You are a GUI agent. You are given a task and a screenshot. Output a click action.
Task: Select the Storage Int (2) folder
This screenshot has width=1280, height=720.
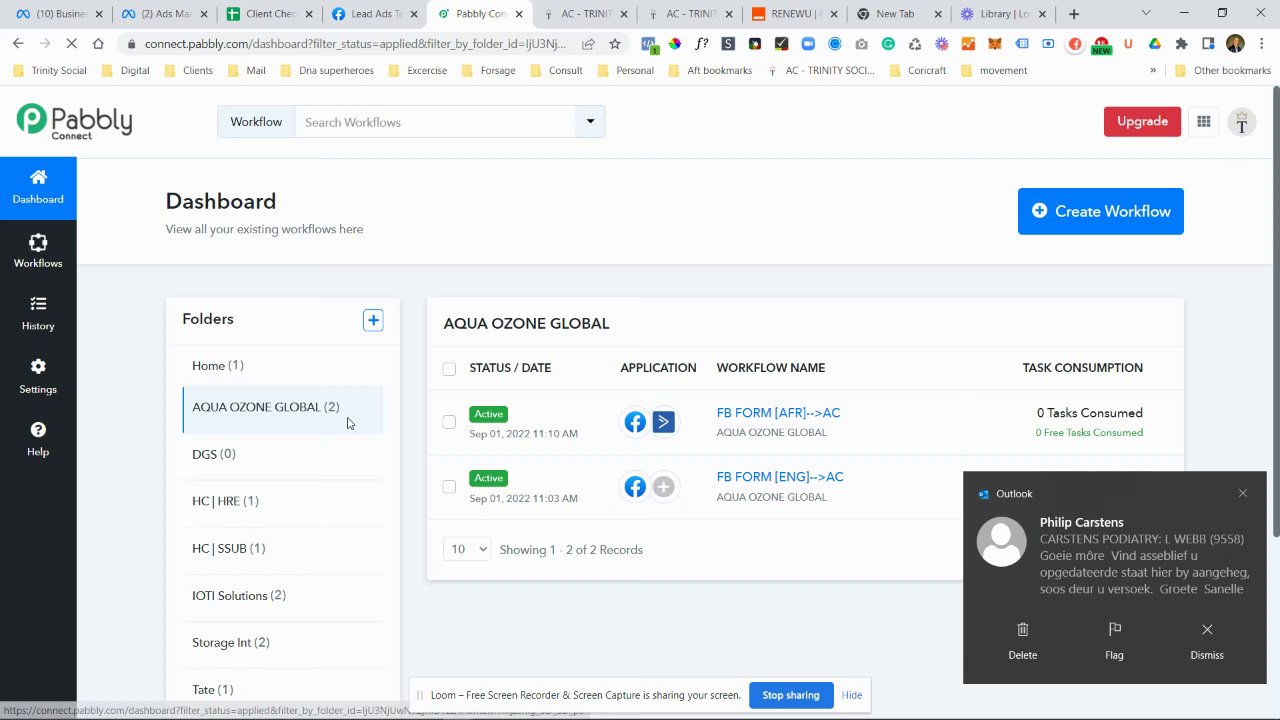283,643
